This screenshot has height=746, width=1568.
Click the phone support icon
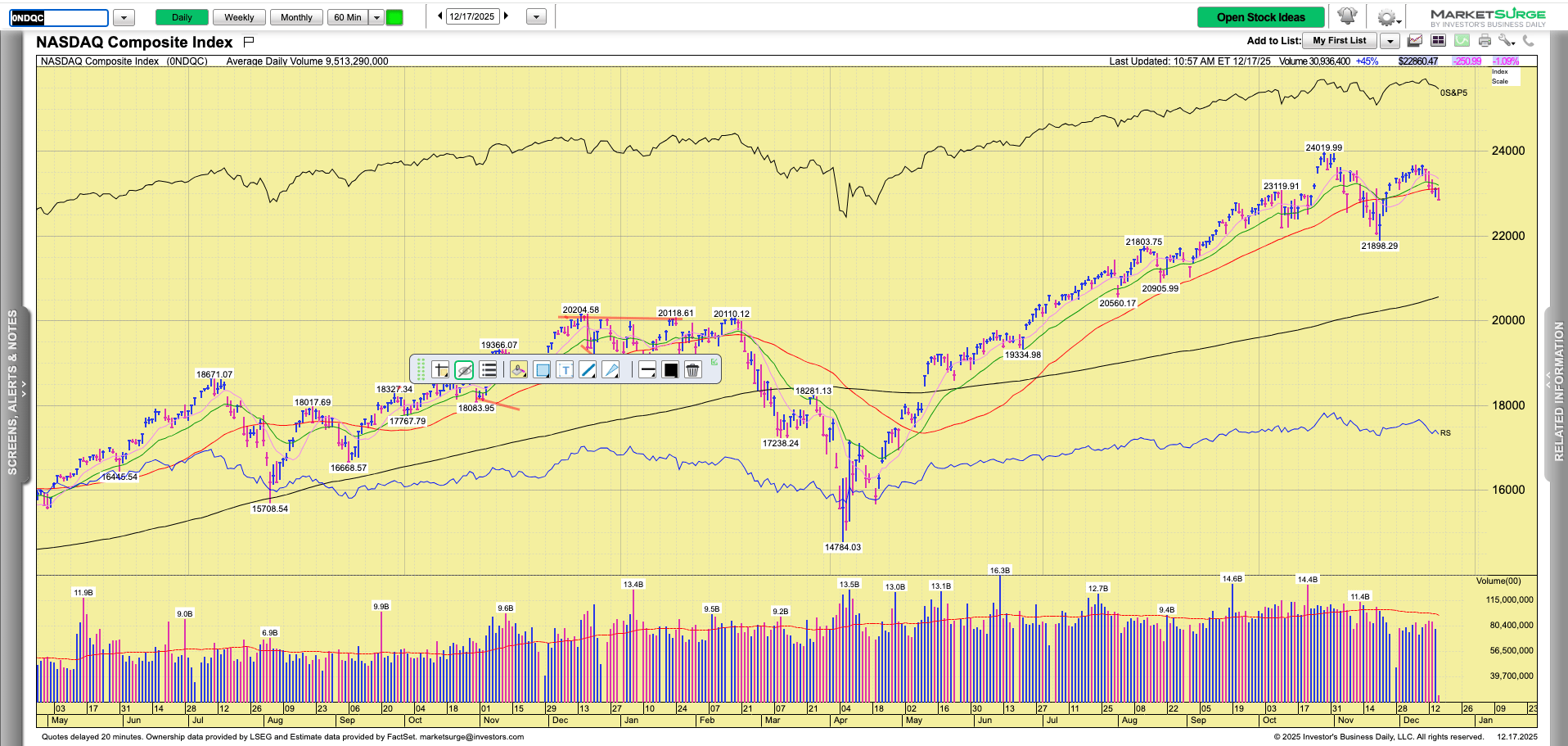(x=1528, y=41)
